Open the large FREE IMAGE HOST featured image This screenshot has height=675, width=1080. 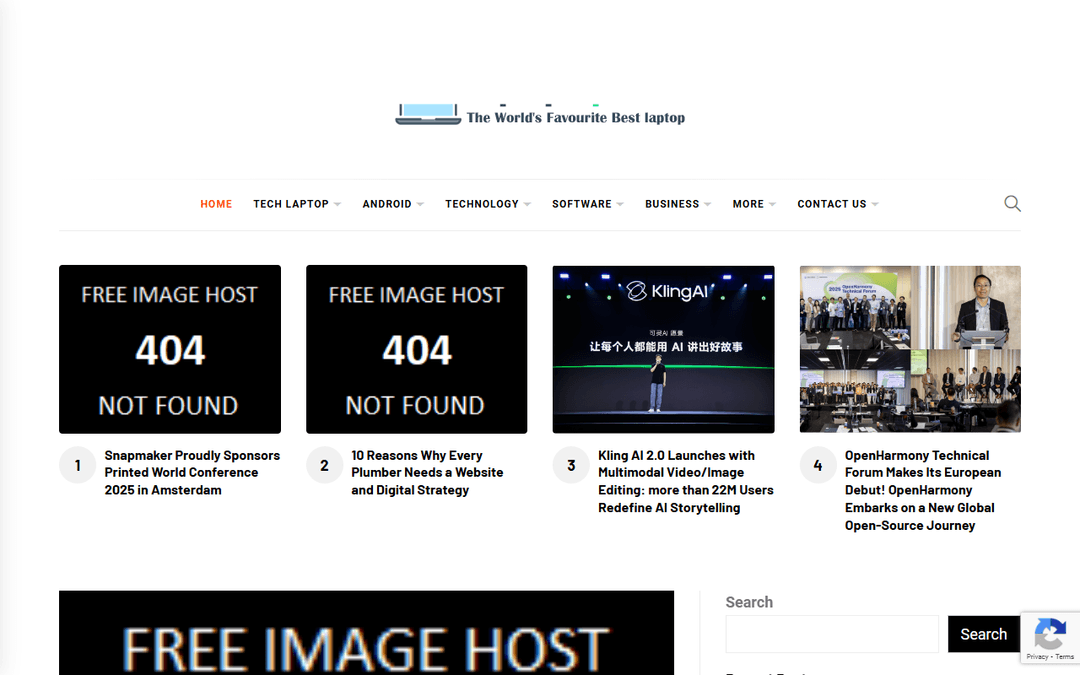pyautogui.click(x=366, y=633)
